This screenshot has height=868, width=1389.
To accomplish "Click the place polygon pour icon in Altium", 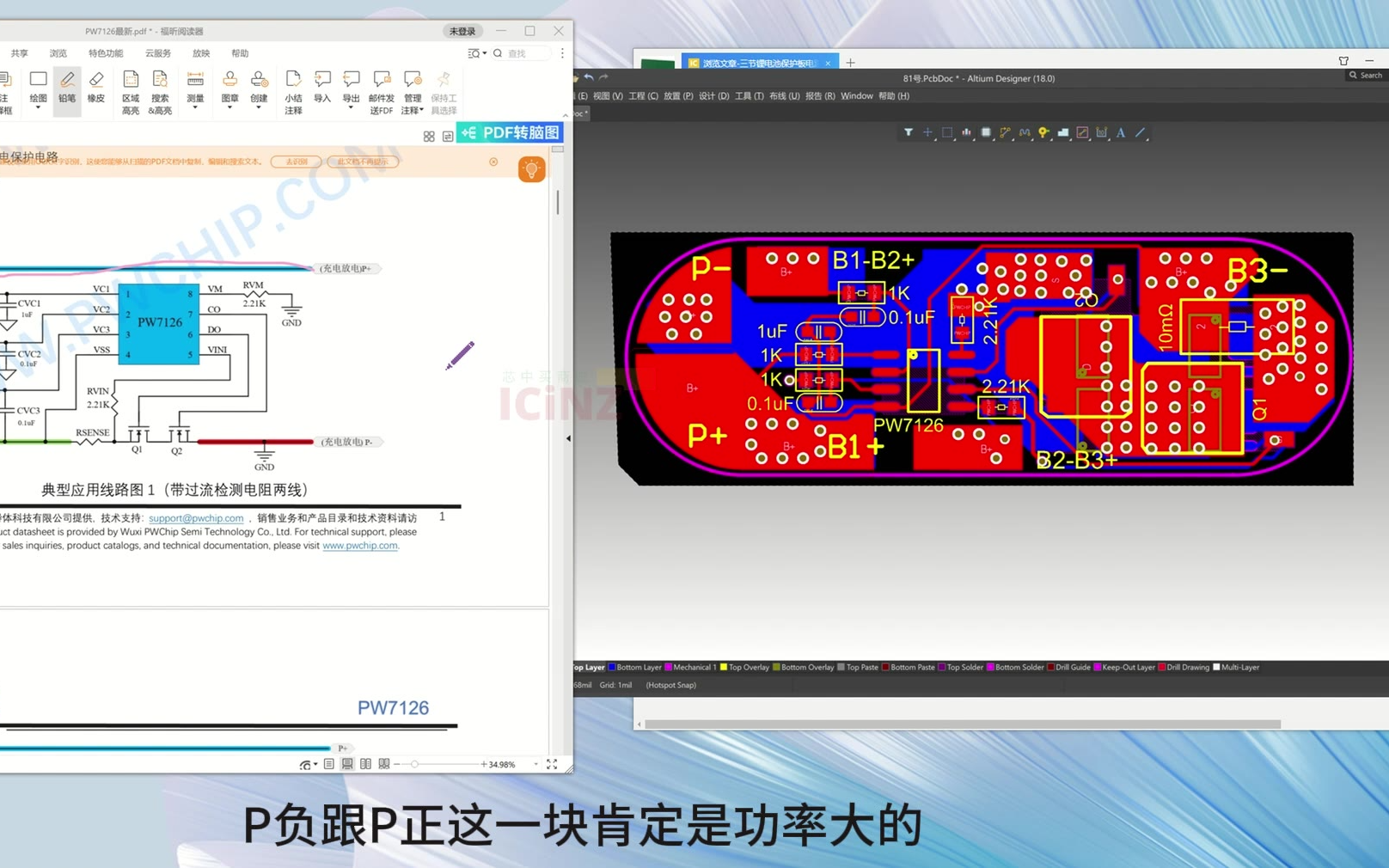I will point(1063,132).
